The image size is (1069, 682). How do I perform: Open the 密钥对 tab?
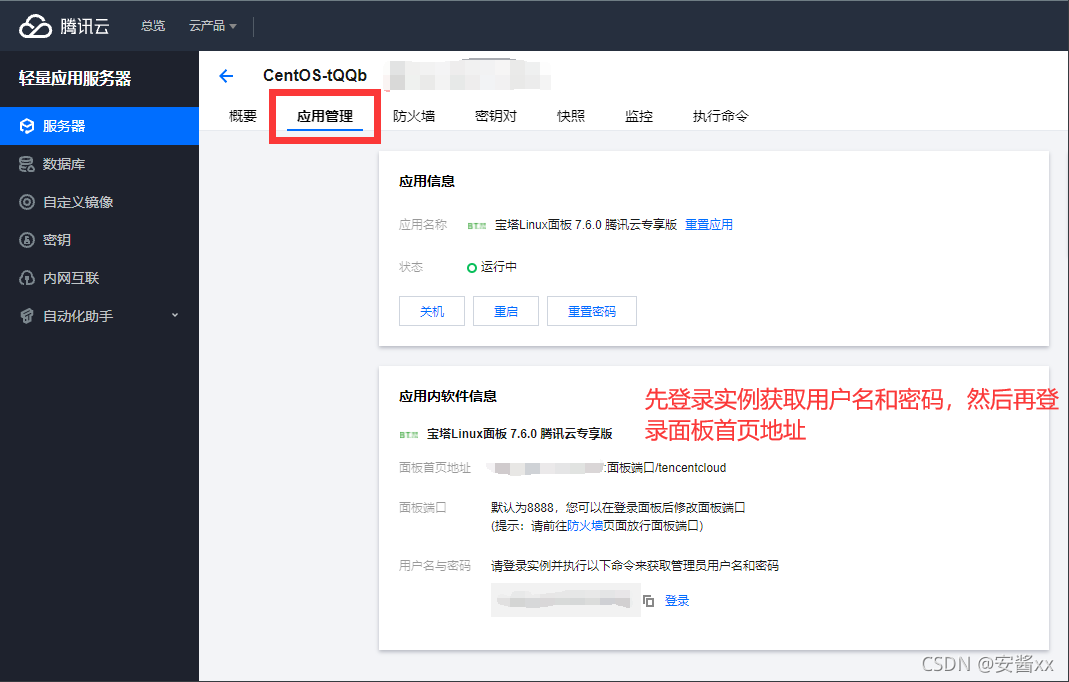pyautogui.click(x=496, y=116)
